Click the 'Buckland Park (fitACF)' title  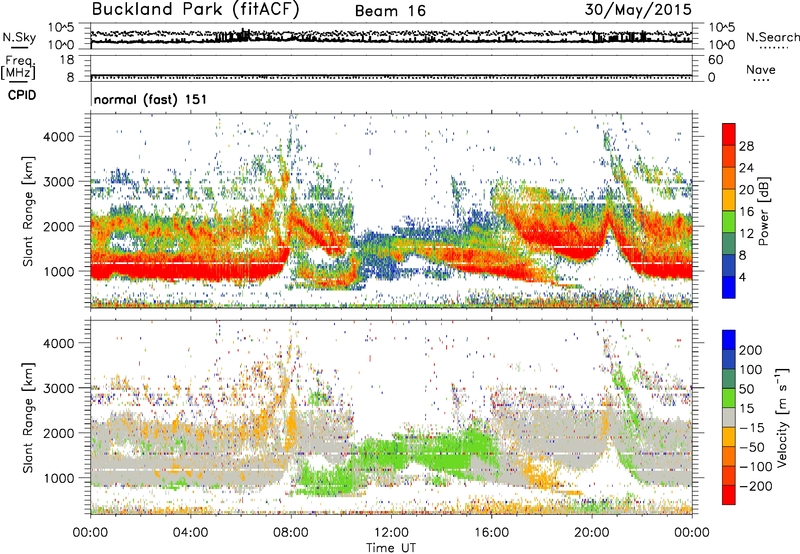tap(195, 9)
